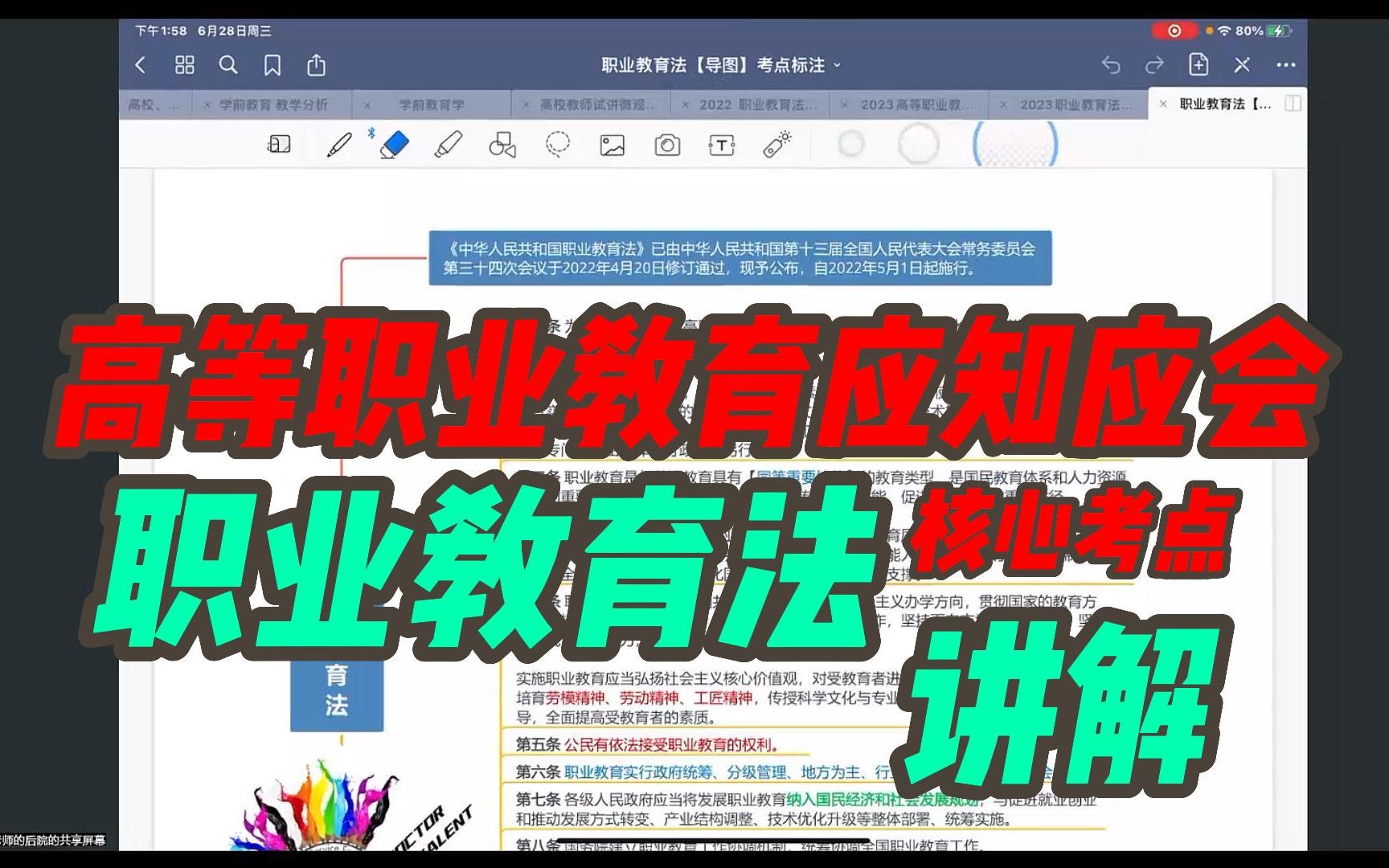This screenshot has width=1389, height=868.
Task: Tap the back chevron to leave document
Action: [141, 65]
